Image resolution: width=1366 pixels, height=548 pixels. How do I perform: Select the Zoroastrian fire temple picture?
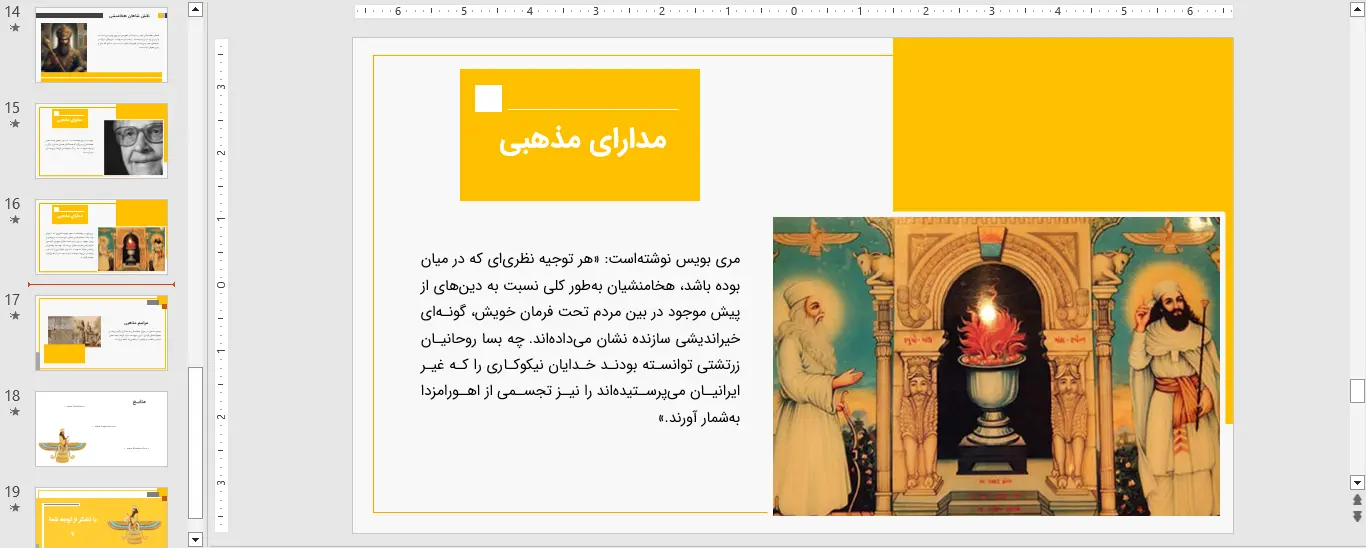click(x=996, y=366)
